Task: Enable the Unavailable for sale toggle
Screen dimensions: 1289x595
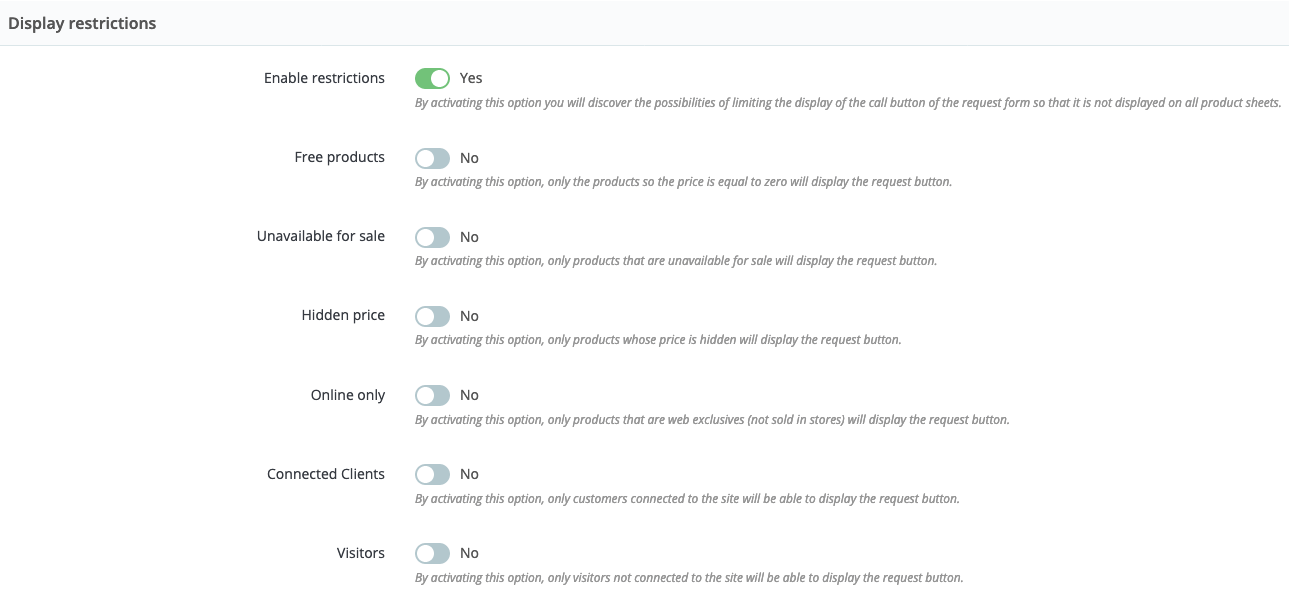Action: coord(432,237)
